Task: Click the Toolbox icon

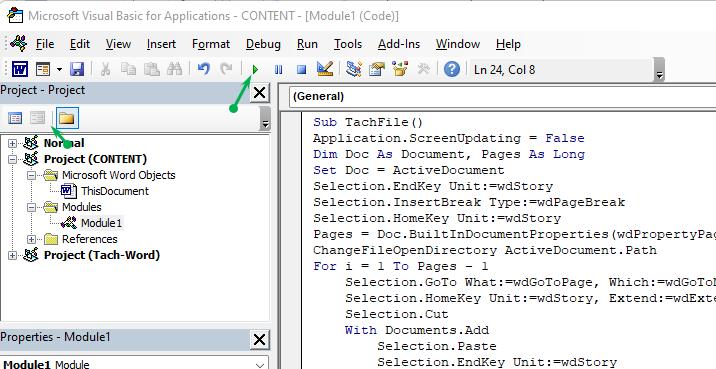Action: (x=423, y=69)
